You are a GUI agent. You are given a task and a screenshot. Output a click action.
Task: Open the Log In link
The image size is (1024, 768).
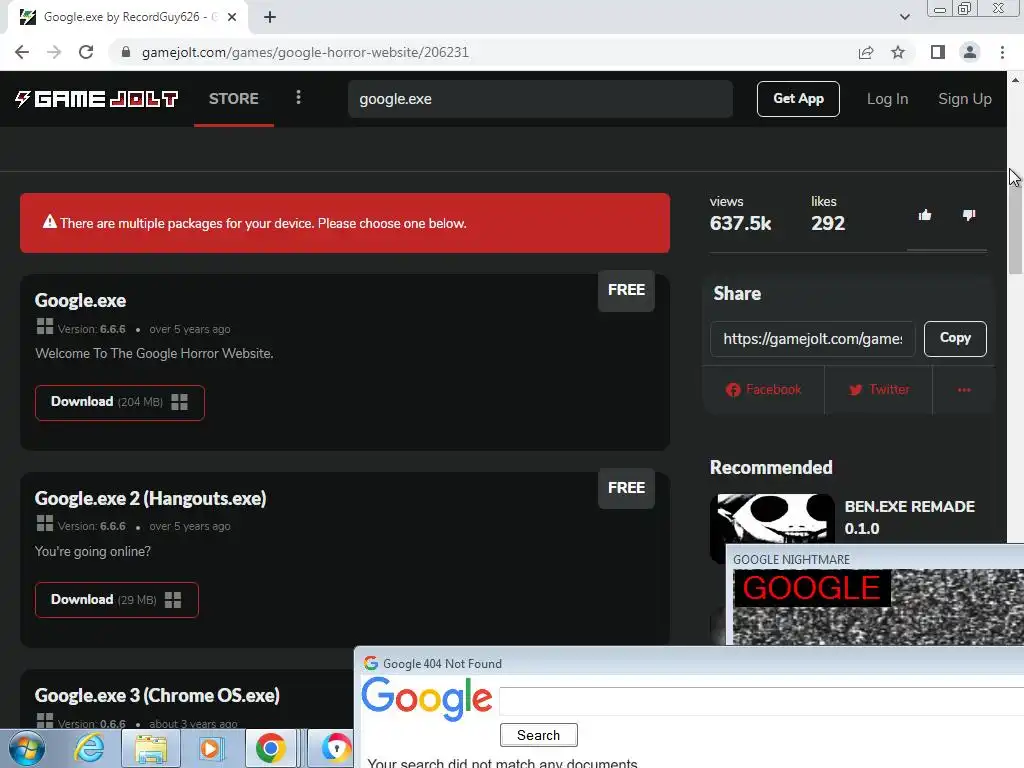(x=887, y=99)
